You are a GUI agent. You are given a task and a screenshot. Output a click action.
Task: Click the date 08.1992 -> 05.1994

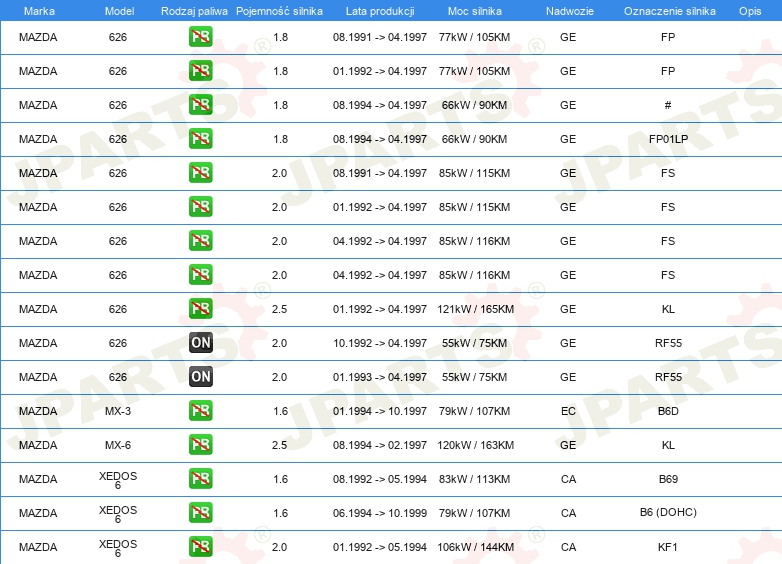click(380, 479)
